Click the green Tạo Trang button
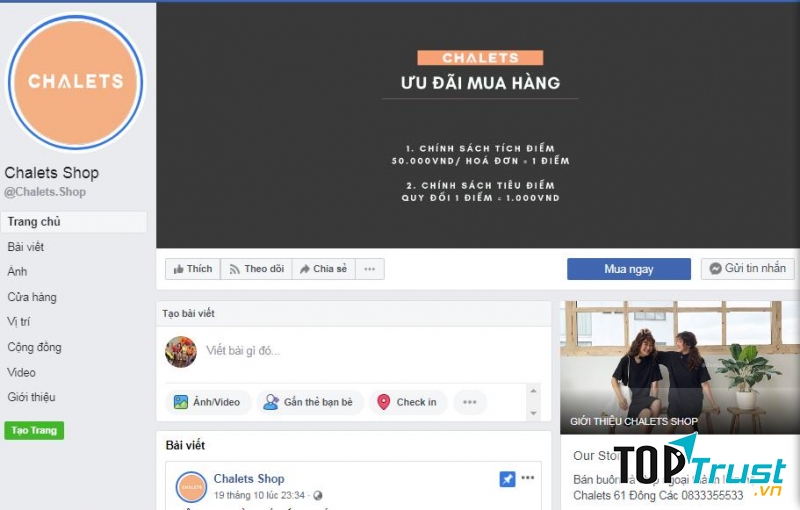This screenshot has width=800, height=510. coord(34,430)
